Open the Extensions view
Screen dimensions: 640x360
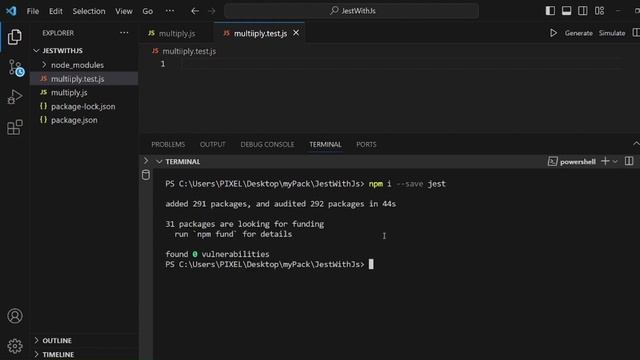(15, 127)
